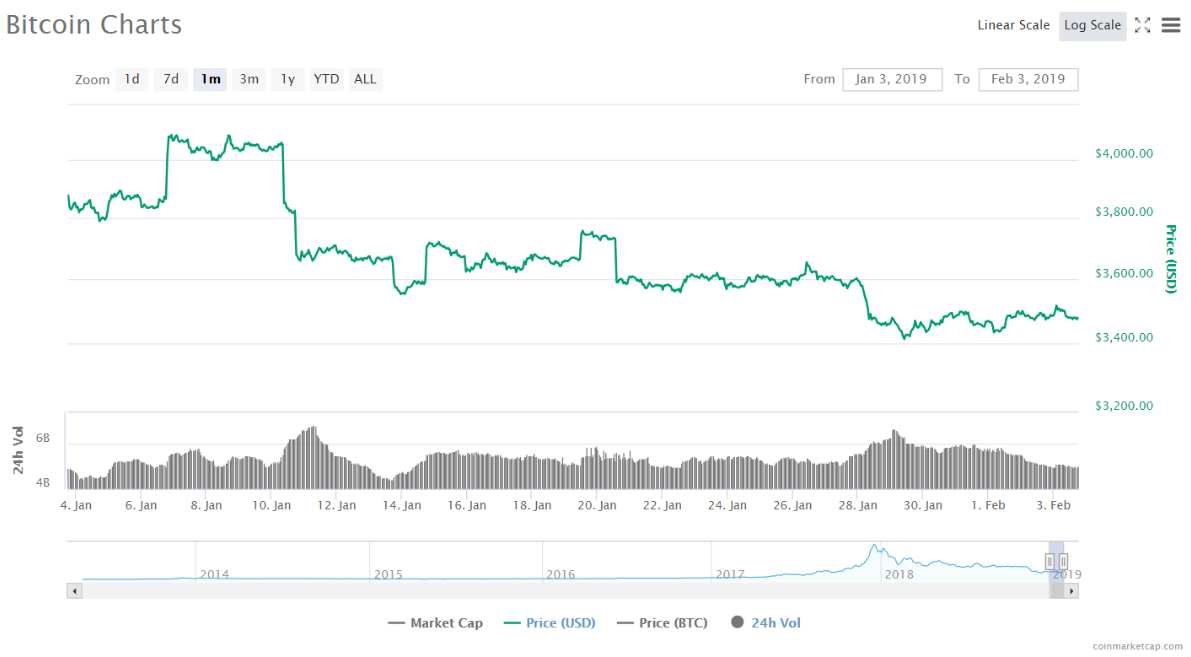The height and width of the screenshot is (657, 1191).
Task: Click the Price (USD) axis title
Action: coord(1171,259)
